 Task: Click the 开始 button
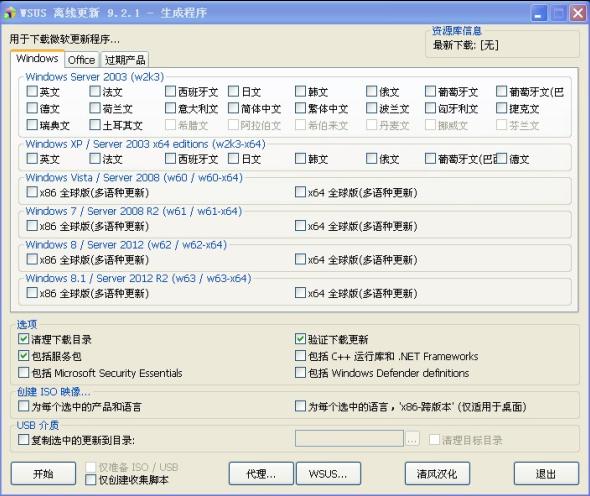click(43, 474)
